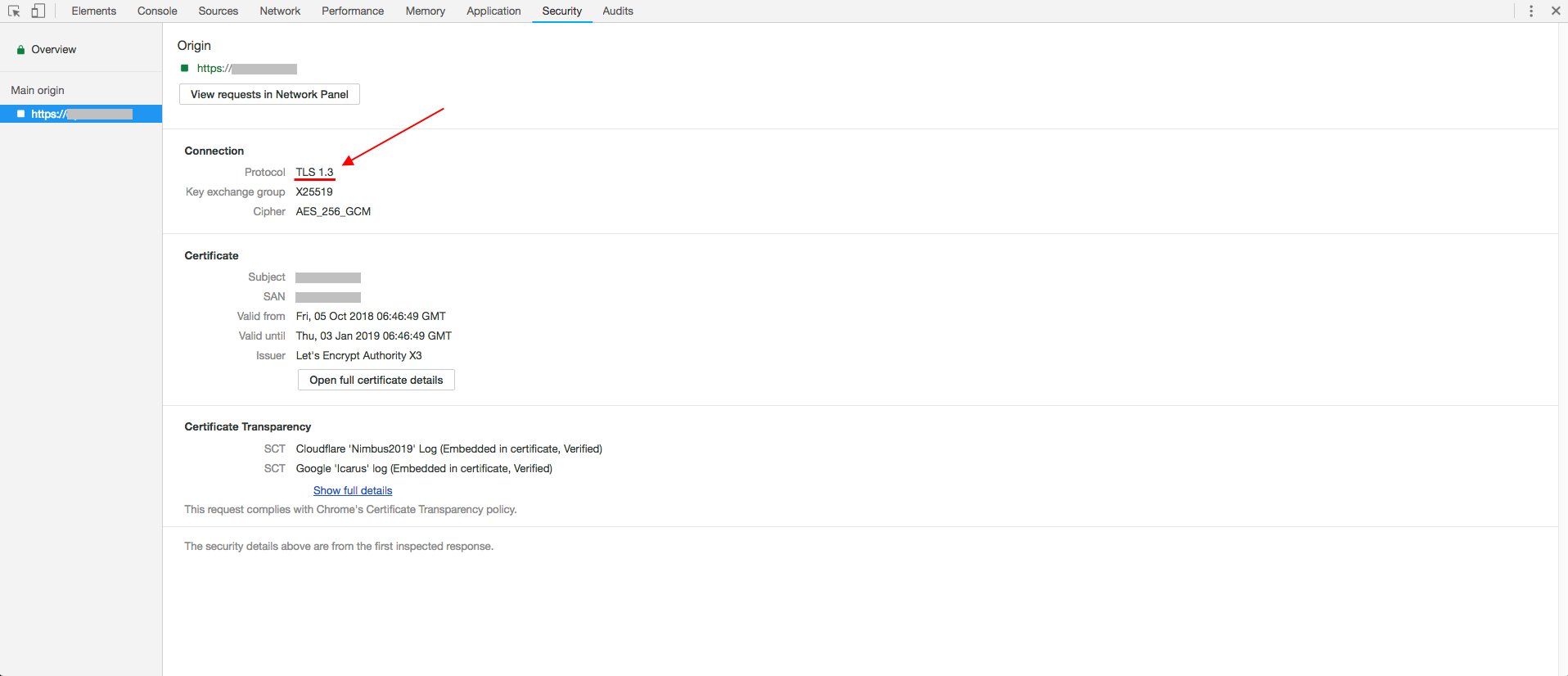
Task: Activate the inspect element picker icon
Action: (x=14, y=11)
